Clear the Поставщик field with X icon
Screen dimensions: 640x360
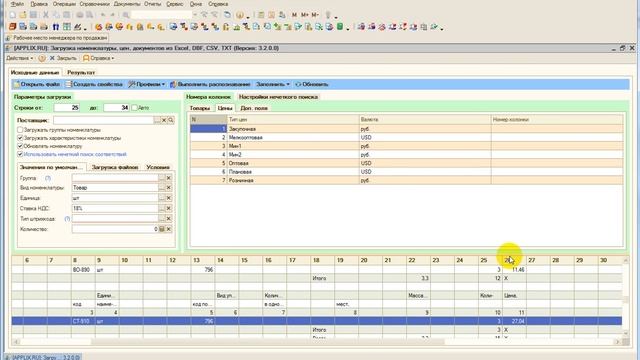tap(164, 120)
